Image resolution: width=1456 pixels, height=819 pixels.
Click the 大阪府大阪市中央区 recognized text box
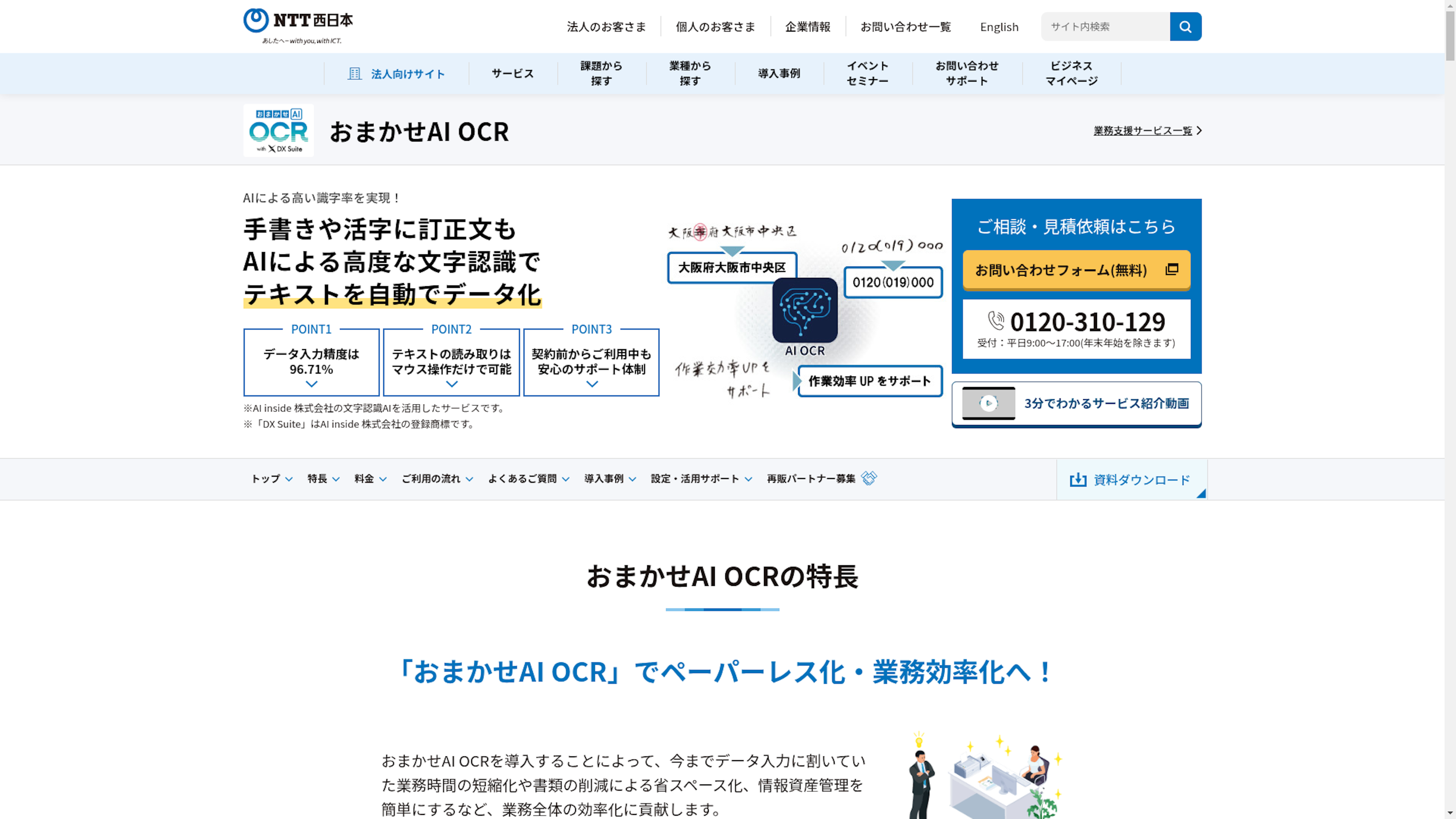(x=732, y=267)
